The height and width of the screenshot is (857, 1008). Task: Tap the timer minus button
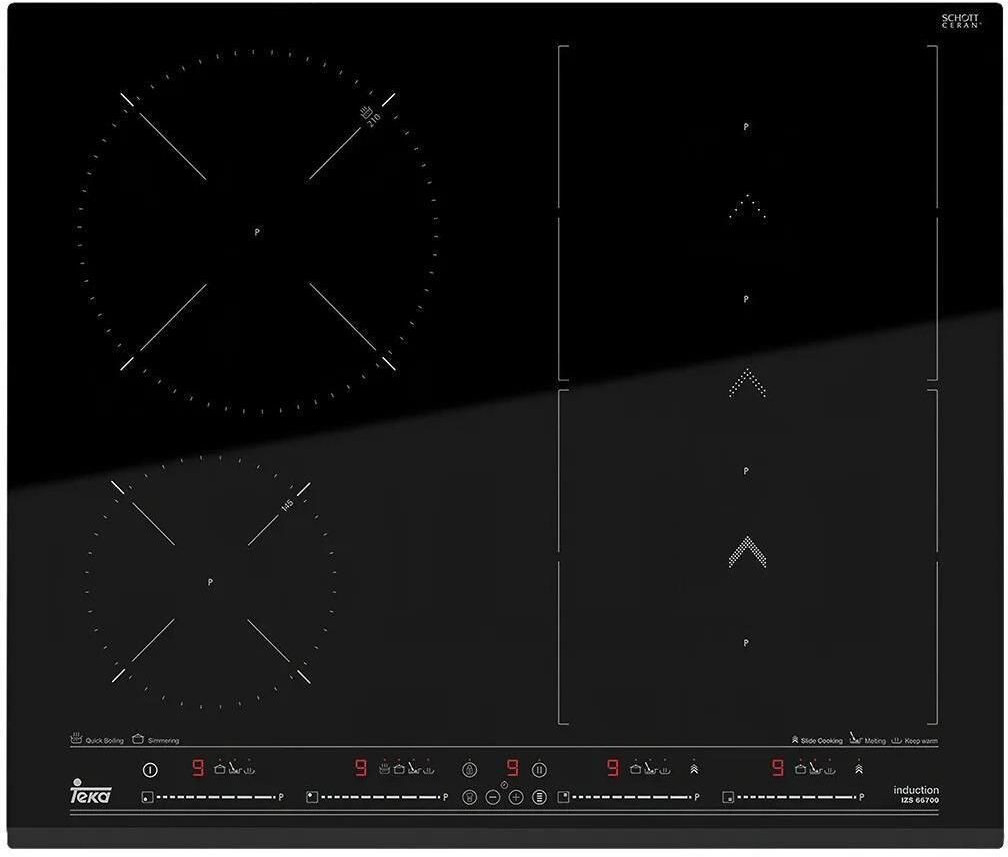point(492,797)
